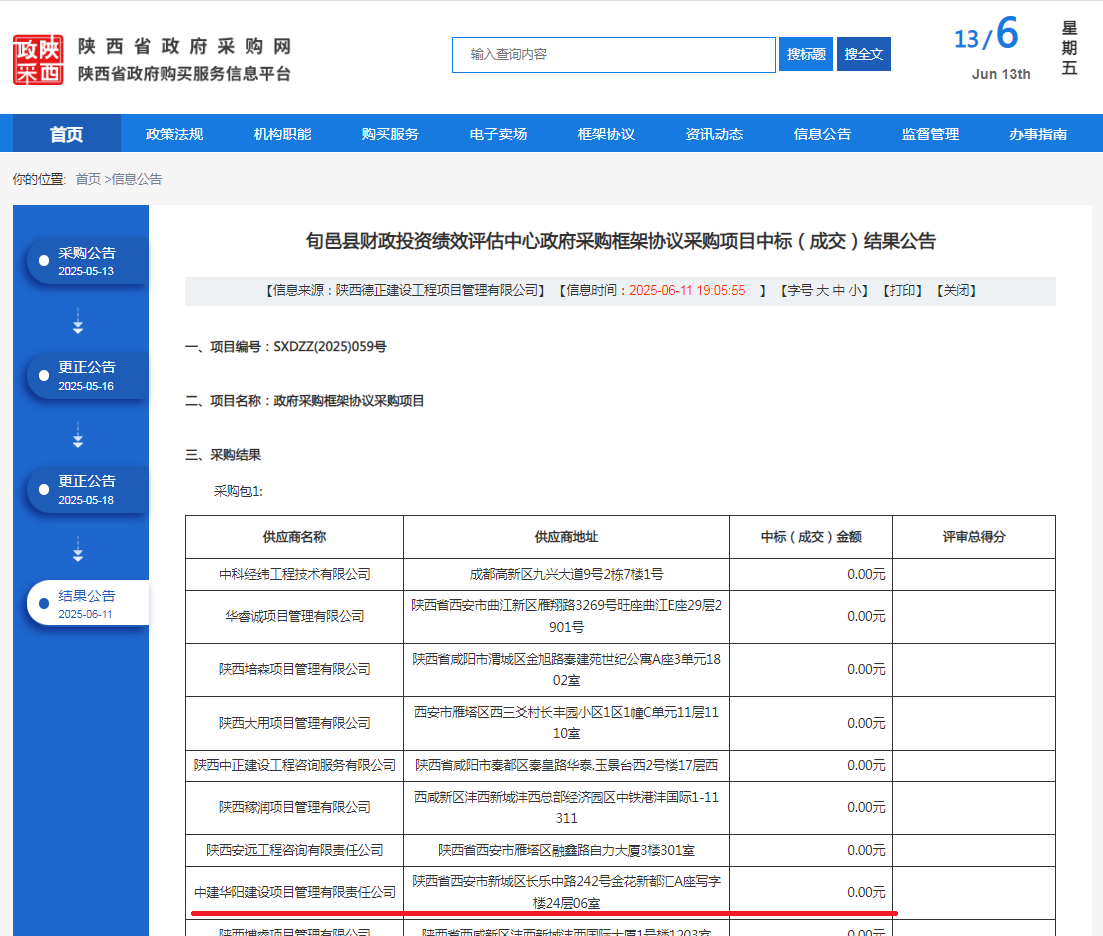Viewport: 1103px width, 936px height.
Task: Click the 搜全文 button
Action: (x=863, y=54)
